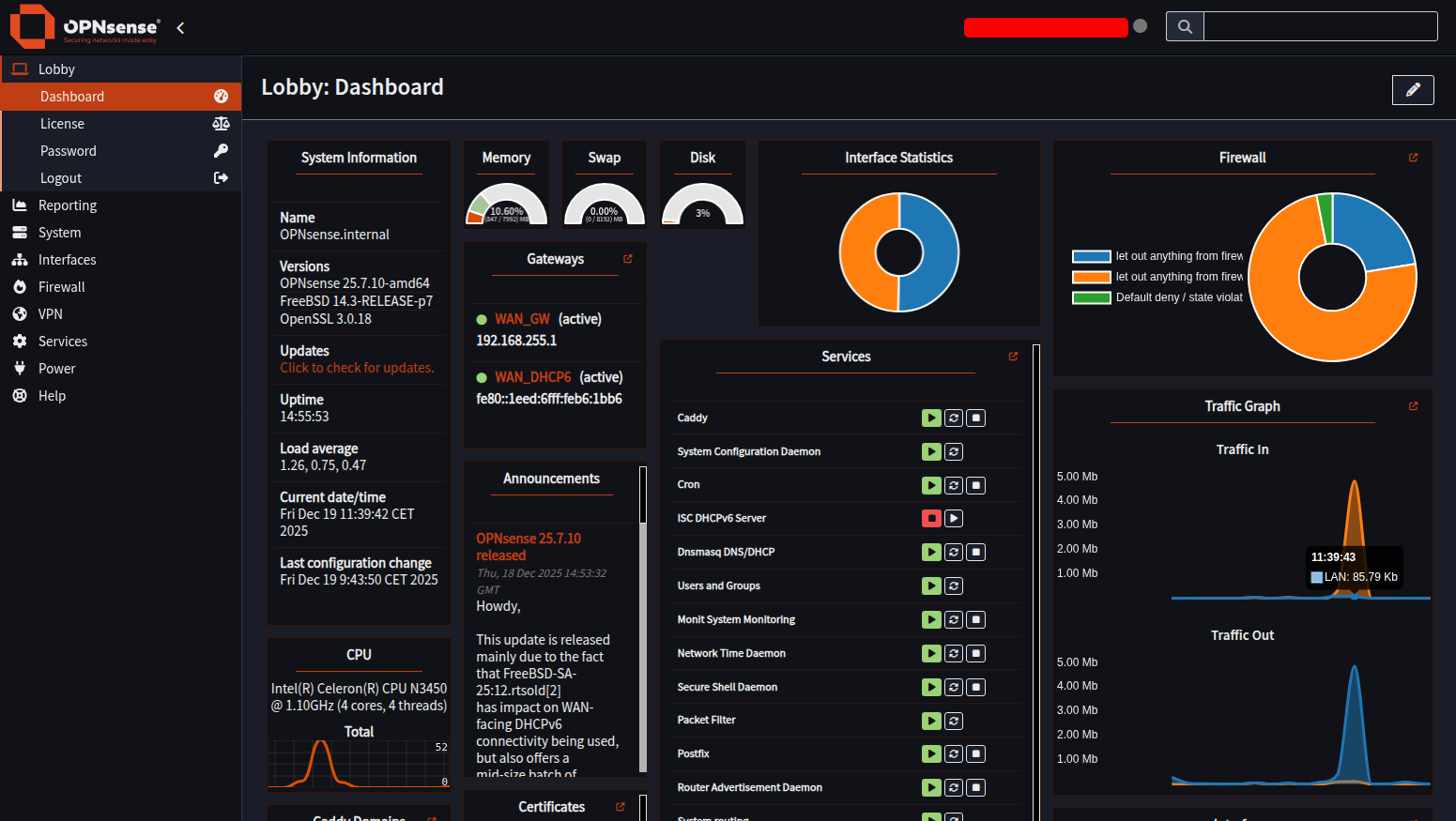Click the check for updates link
Image resolution: width=1456 pixels, height=821 pixels.
[x=357, y=368]
